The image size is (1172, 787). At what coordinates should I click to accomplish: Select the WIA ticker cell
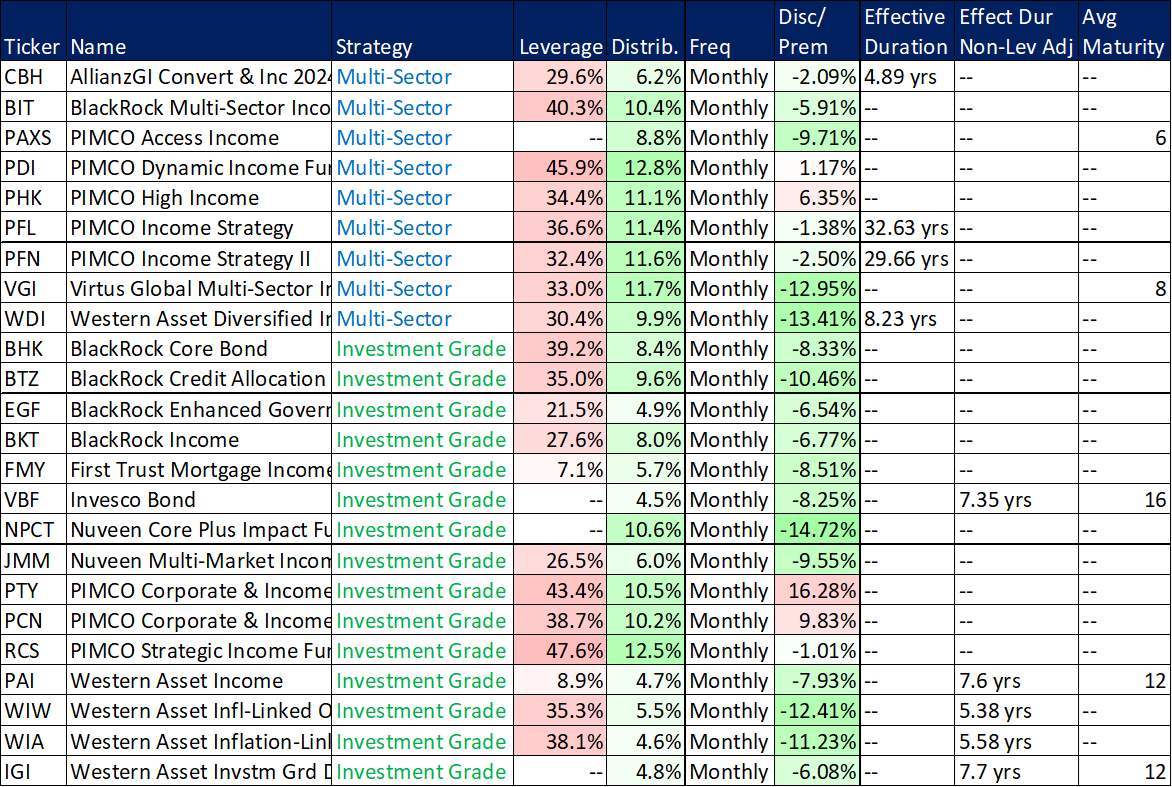[x=33, y=741]
